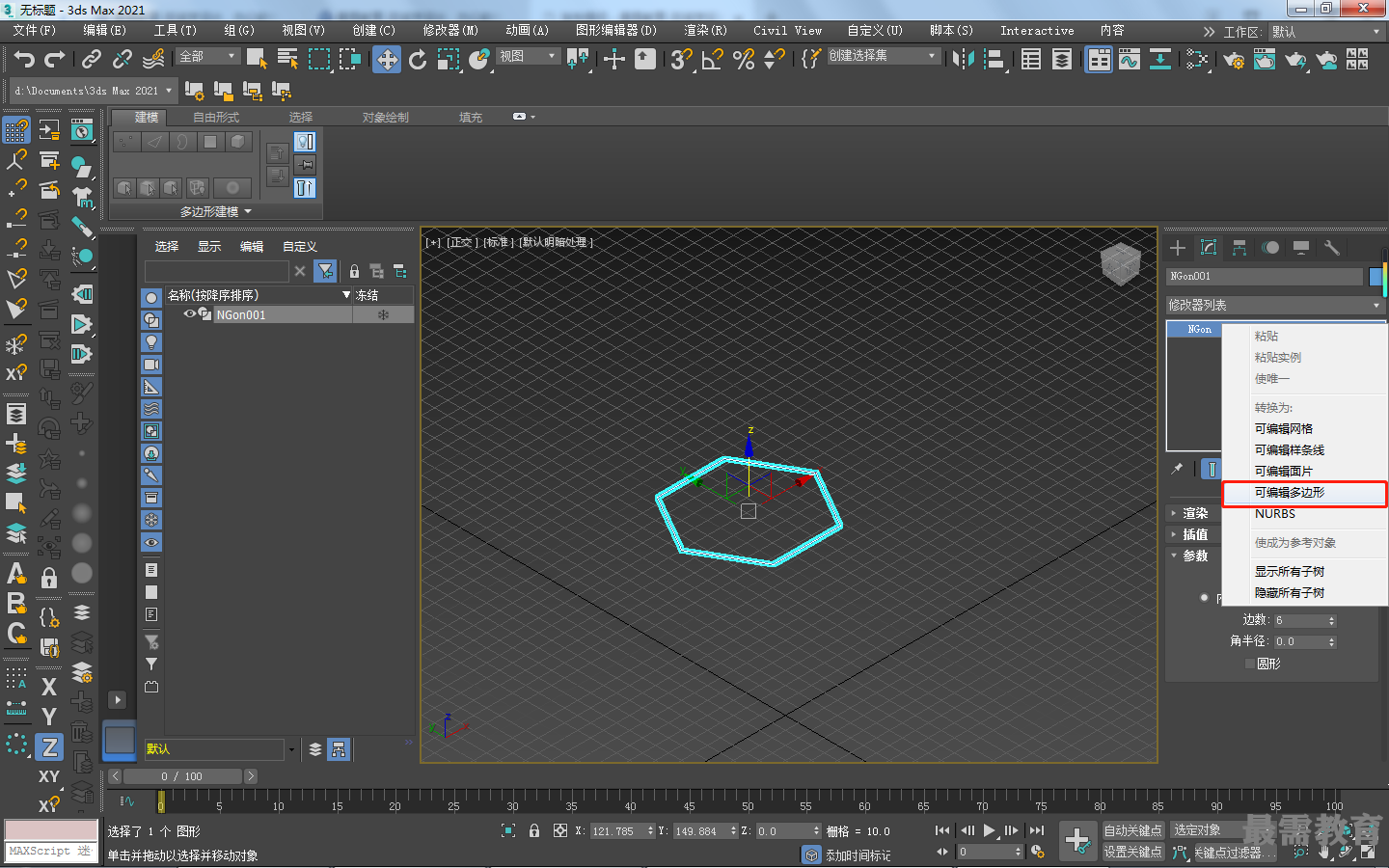Choose the Rectangular Selection Region icon
This screenshot has width=1389, height=868.
318,60
